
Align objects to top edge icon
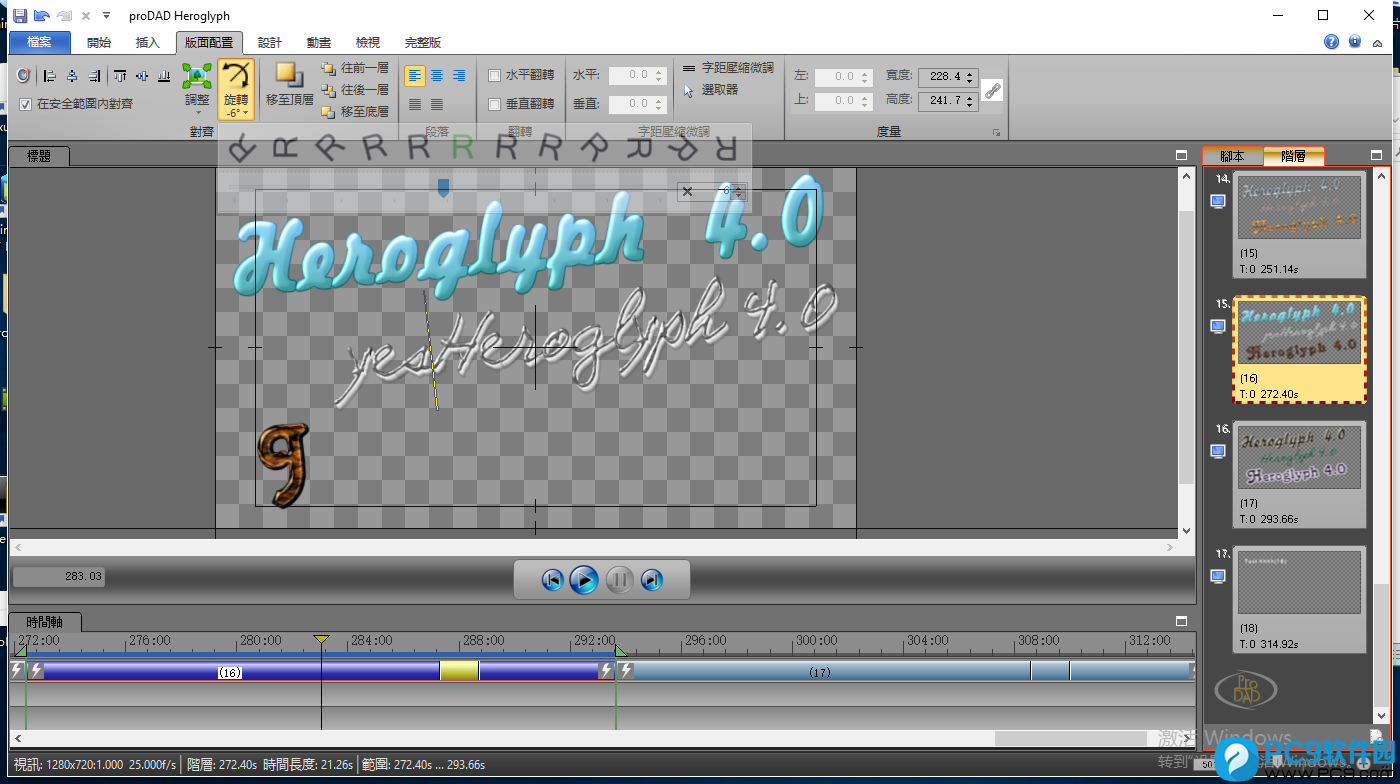[120, 75]
